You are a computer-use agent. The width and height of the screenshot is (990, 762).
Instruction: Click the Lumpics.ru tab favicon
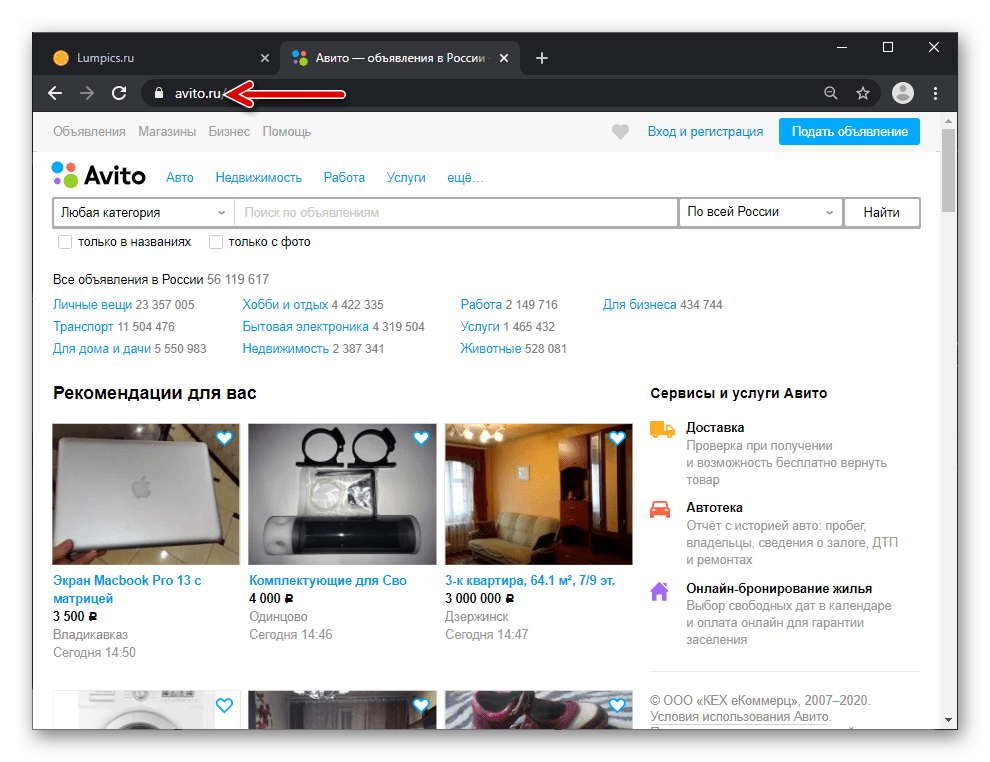click(61, 58)
